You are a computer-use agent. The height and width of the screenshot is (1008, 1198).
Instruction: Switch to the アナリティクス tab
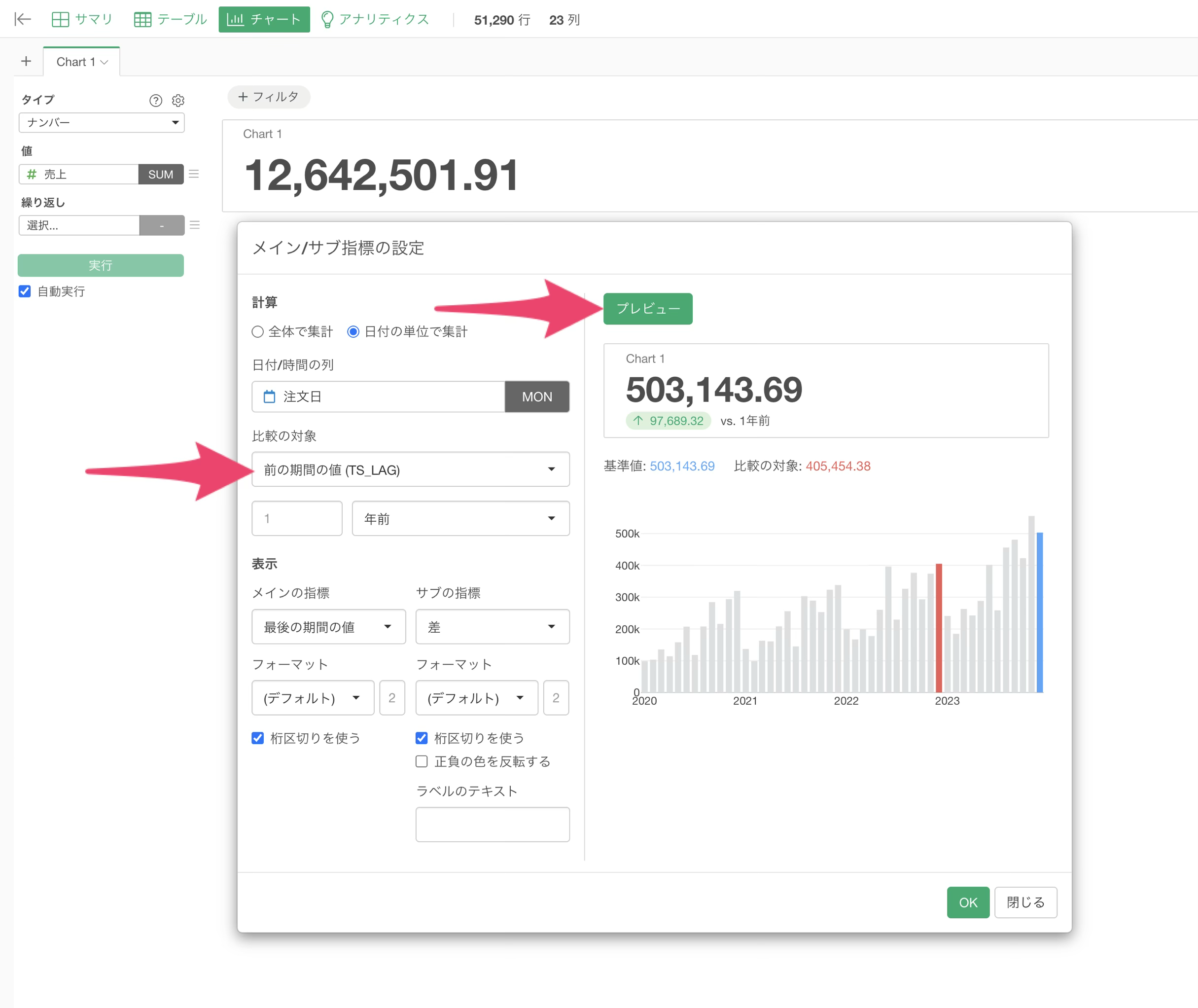pyautogui.click(x=375, y=19)
